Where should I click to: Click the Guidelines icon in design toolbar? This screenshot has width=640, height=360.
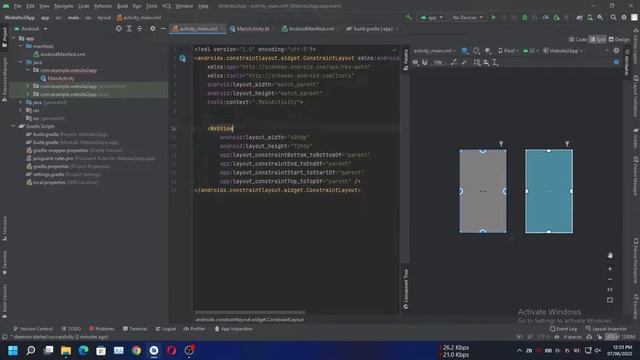pyautogui.click(x=496, y=62)
